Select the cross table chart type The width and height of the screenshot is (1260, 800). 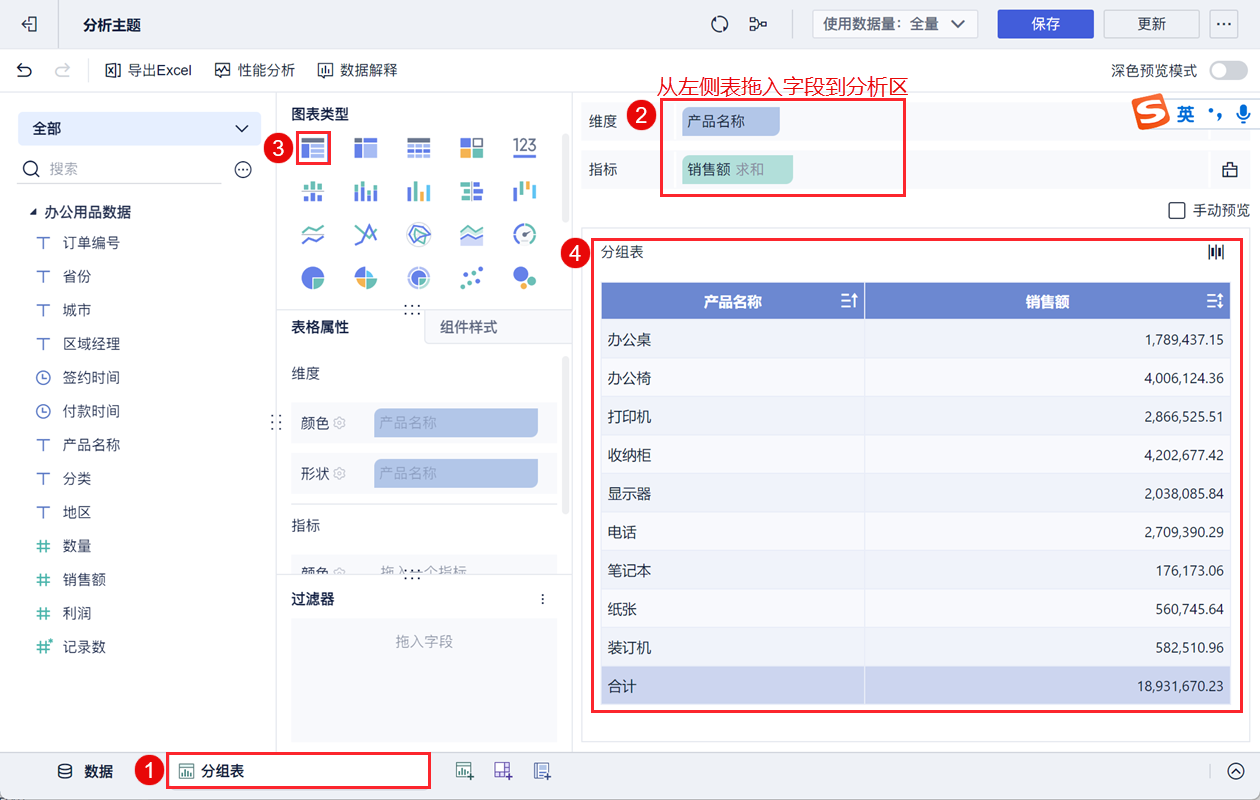(x=366, y=148)
